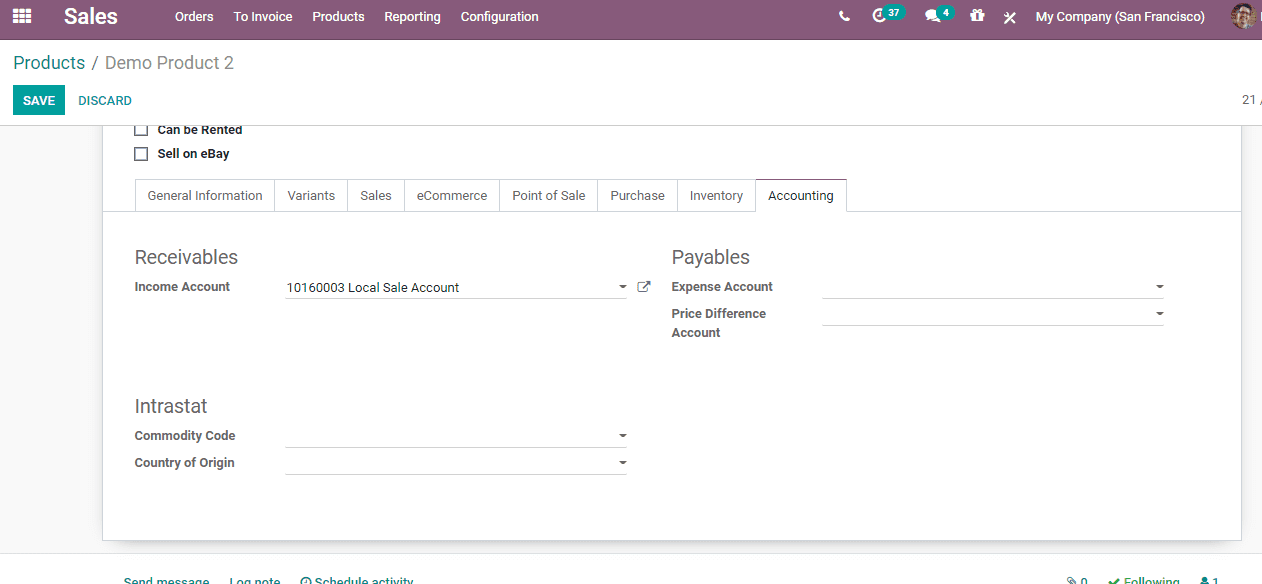Expand the Expense Account dropdown
The image size is (1262, 584).
coord(1159,287)
